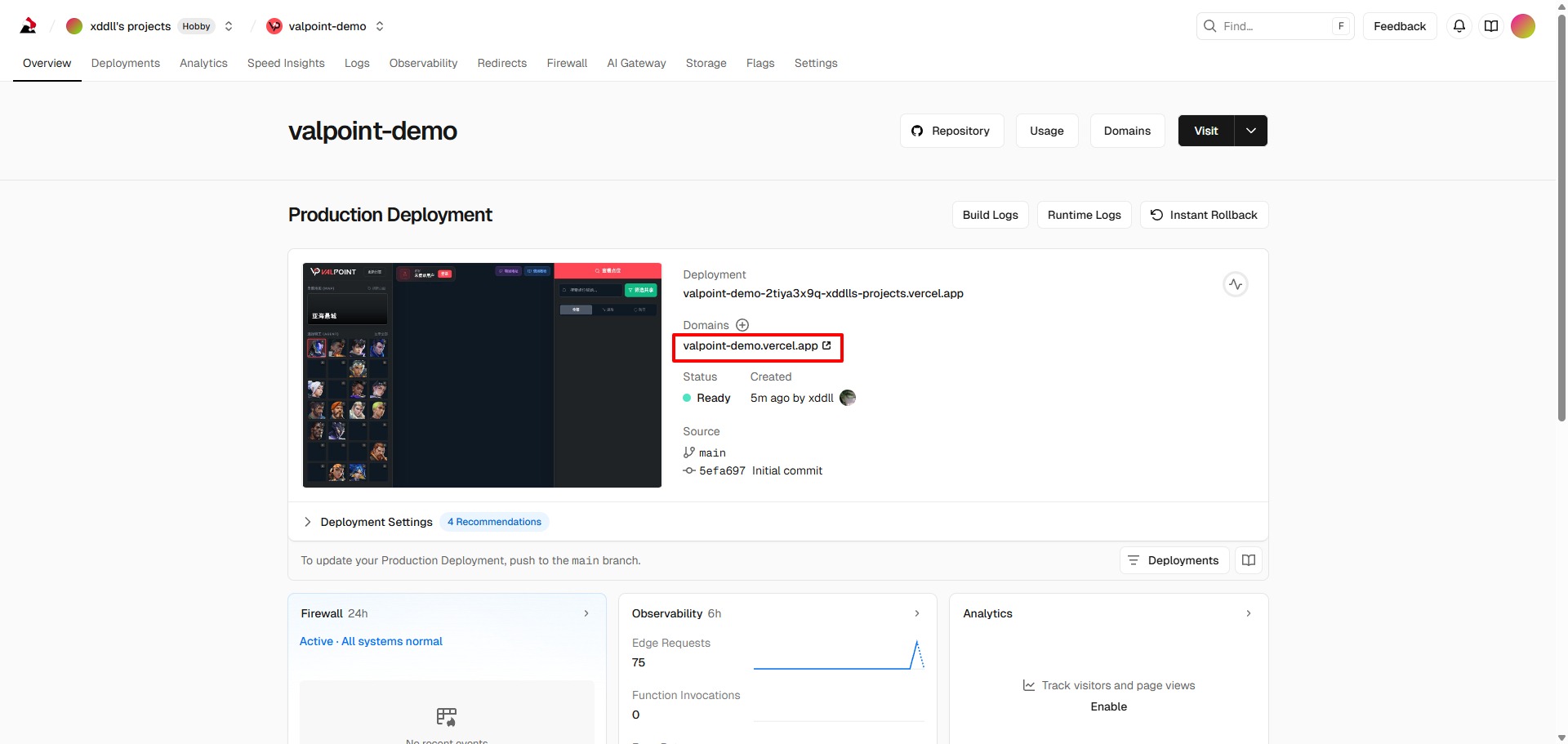
Task: Switch to Observability tab
Action: click(x=424, y=63)
